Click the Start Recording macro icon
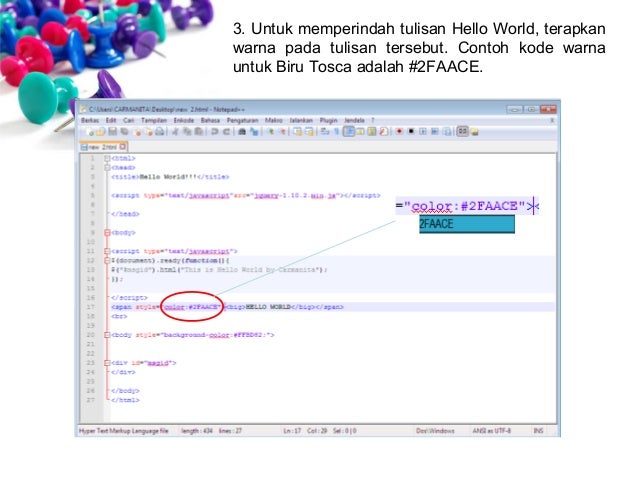The image size is (638, 479). click(399, 131)
